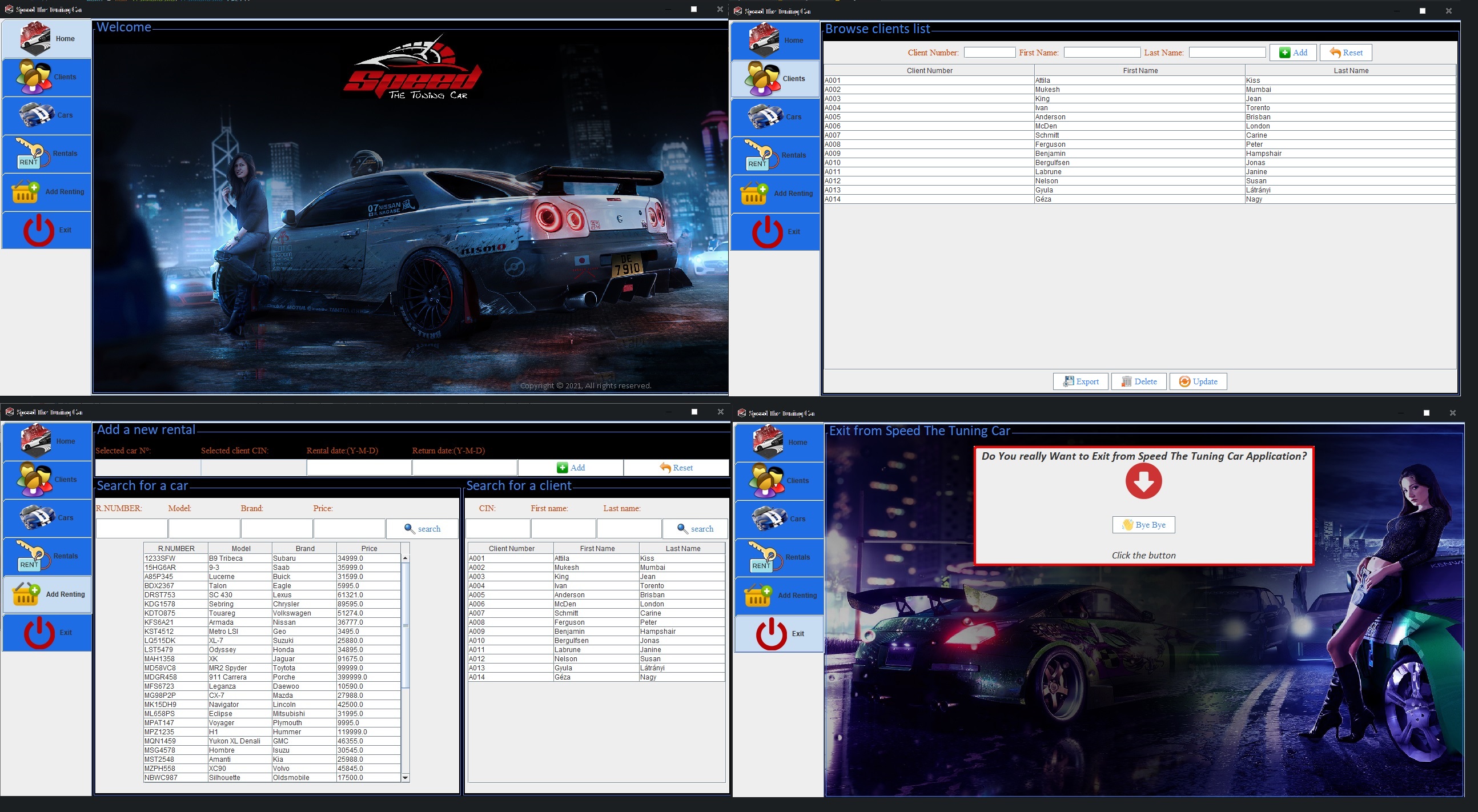Click the First Name field in Browse clients list

click(x=1102, y=53)
